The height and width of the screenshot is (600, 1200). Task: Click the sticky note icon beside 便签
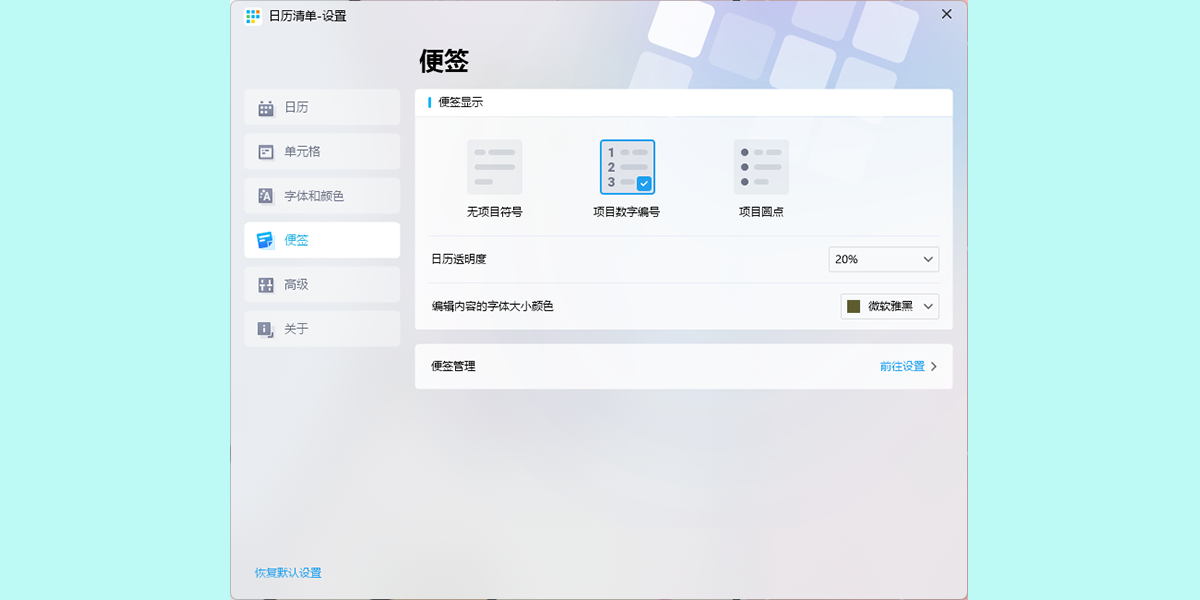266,240
